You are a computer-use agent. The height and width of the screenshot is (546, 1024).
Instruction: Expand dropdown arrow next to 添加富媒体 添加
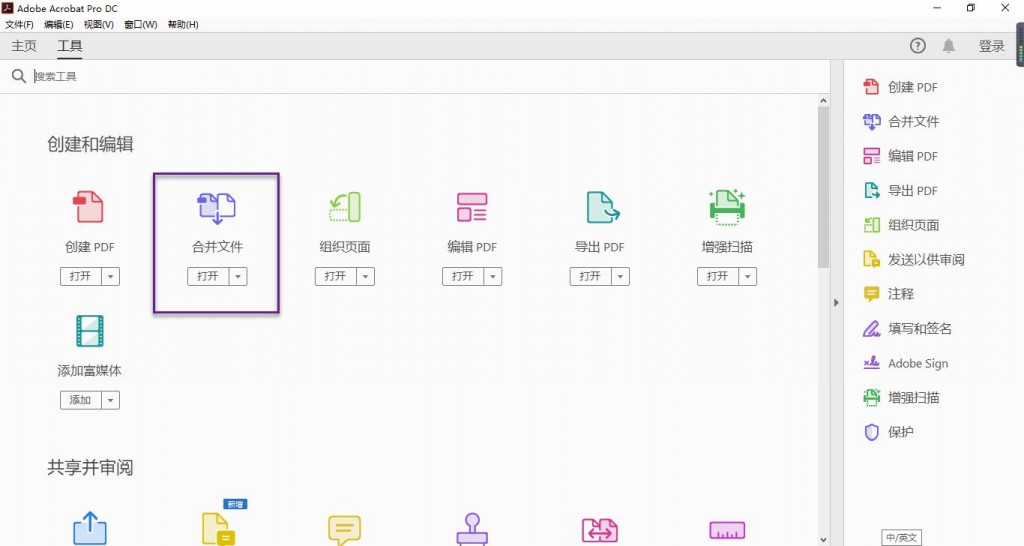tap(110, 400)
